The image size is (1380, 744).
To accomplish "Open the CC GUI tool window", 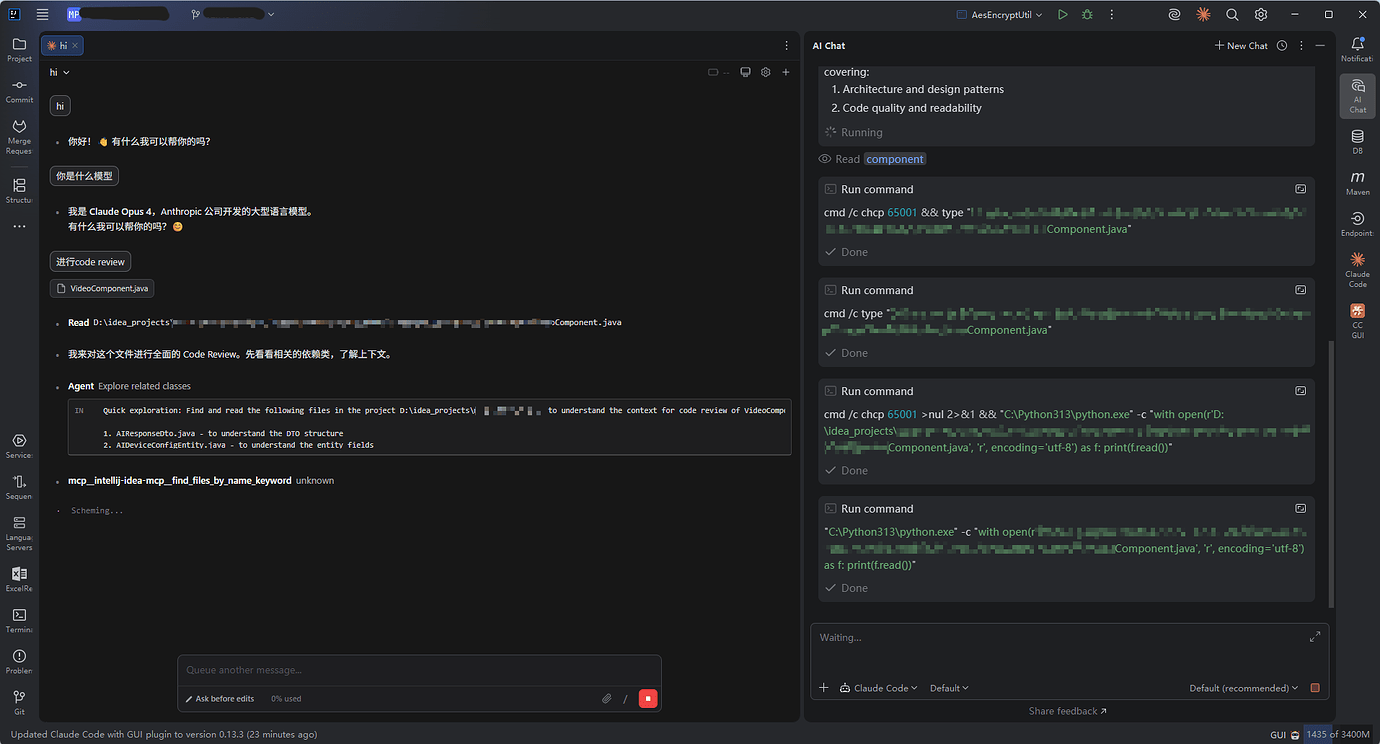I will 1358,322.
